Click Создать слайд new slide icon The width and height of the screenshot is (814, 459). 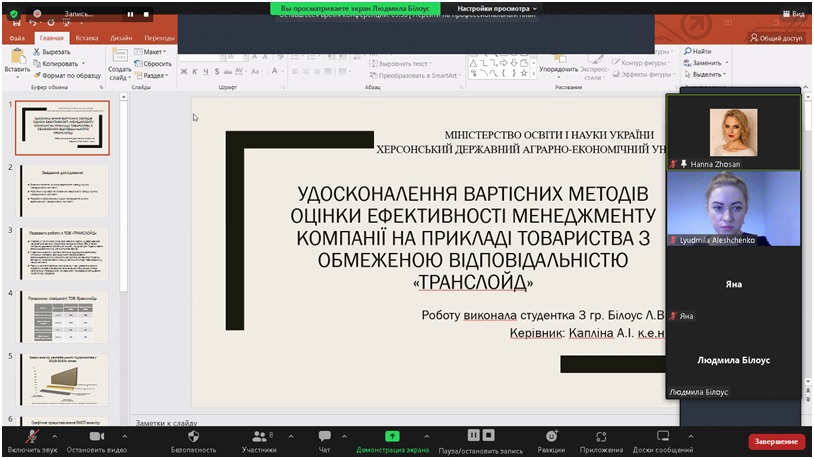point(119,56)
